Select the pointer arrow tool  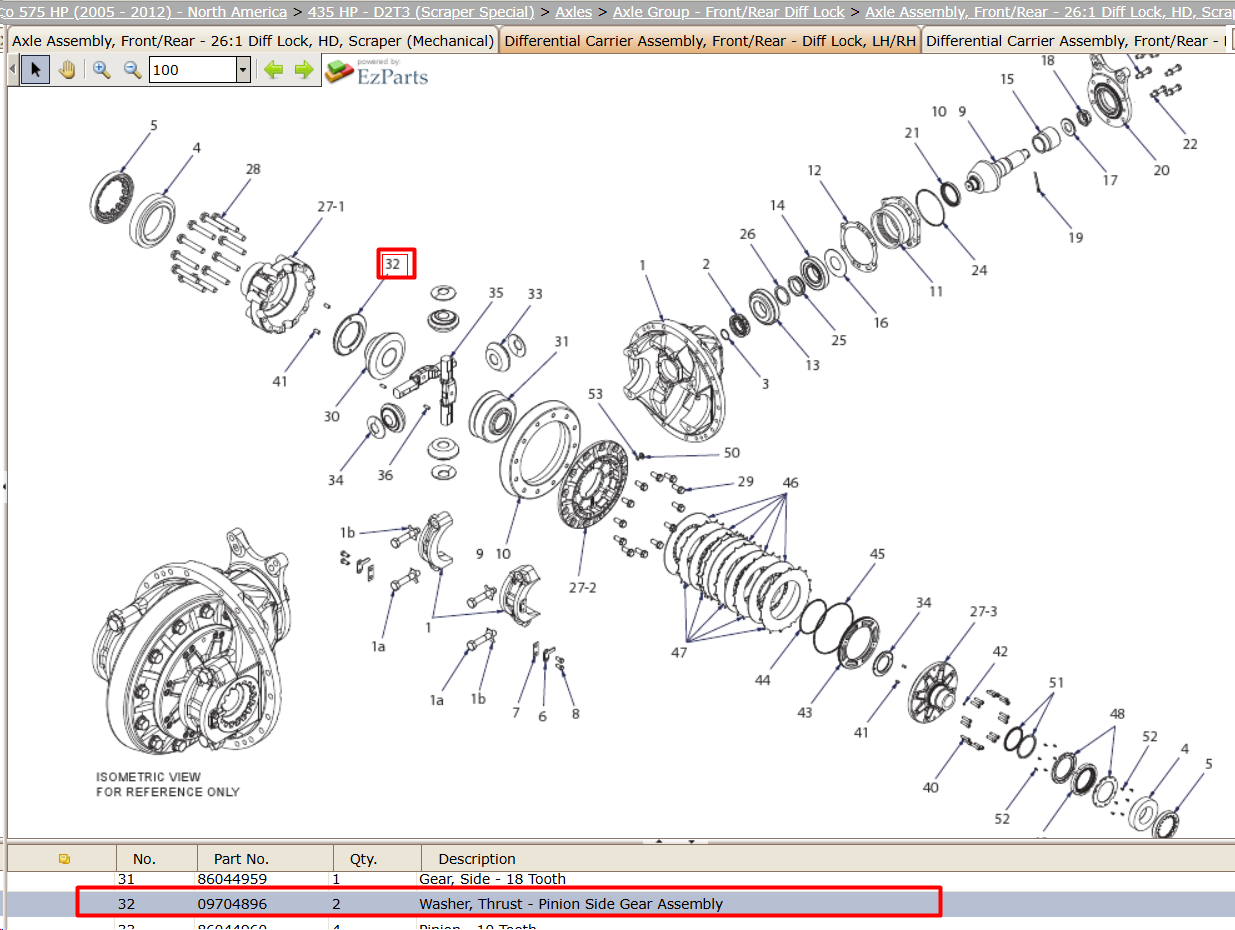[x=35, y=70]
